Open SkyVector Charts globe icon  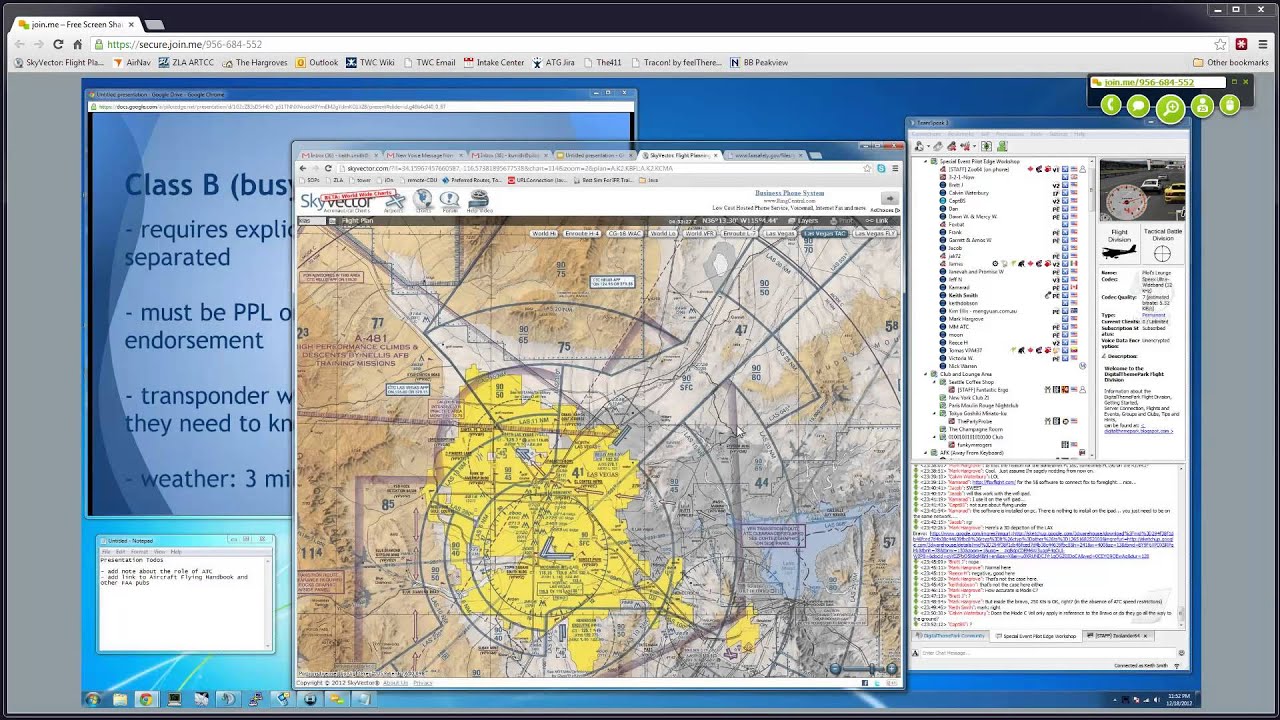click(422, 200)
